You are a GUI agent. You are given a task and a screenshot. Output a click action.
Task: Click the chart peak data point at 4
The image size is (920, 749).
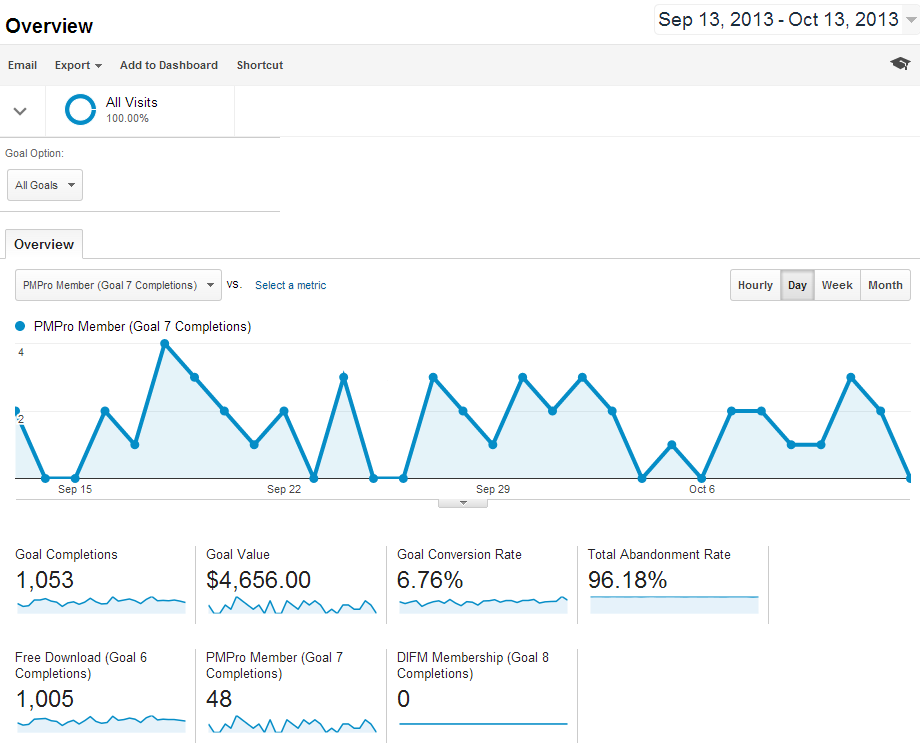click(165, 344)
